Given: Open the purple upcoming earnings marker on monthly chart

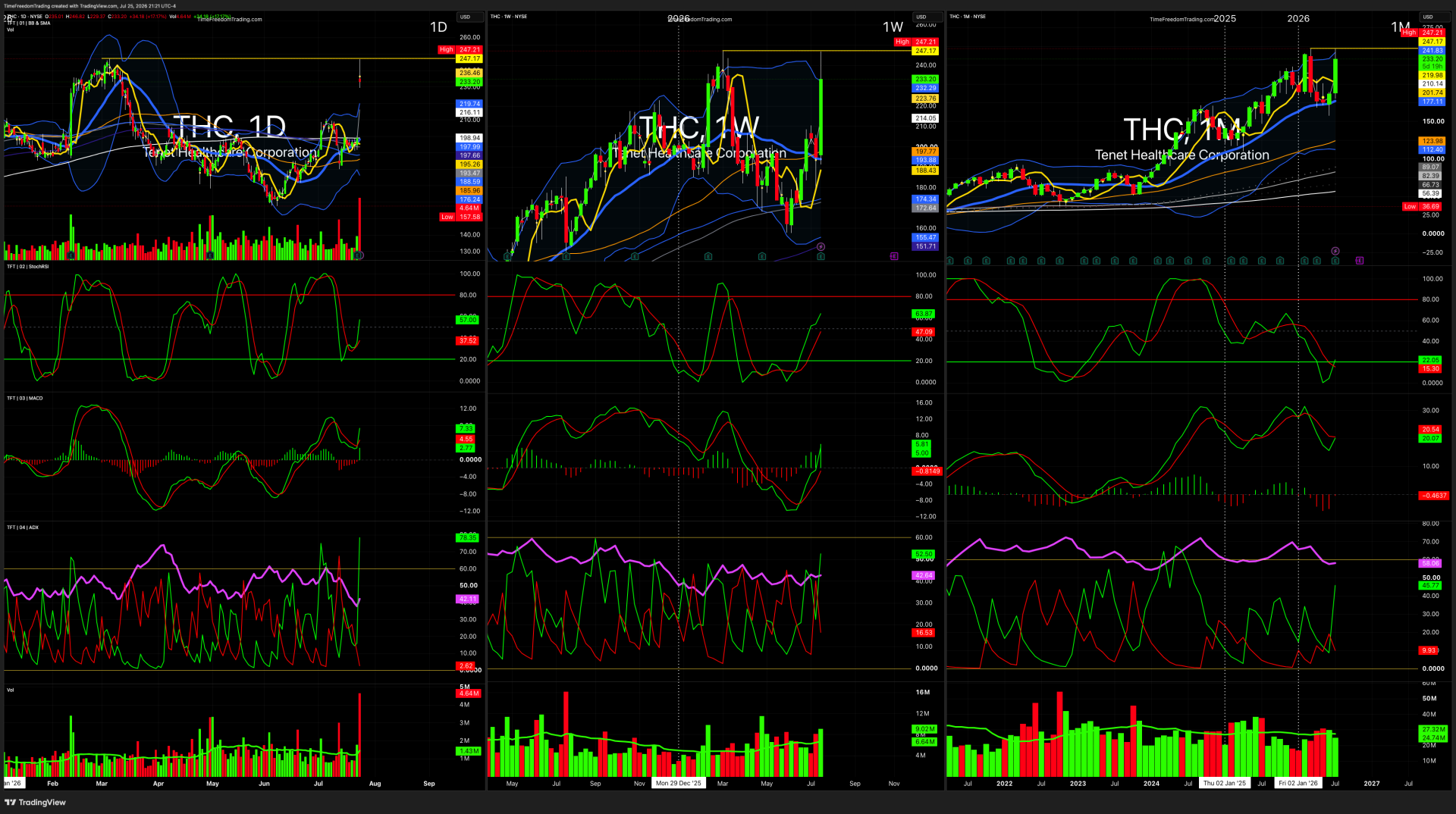Looking at the screenshot, I should pyautogui.click(x=1360, y=261).
